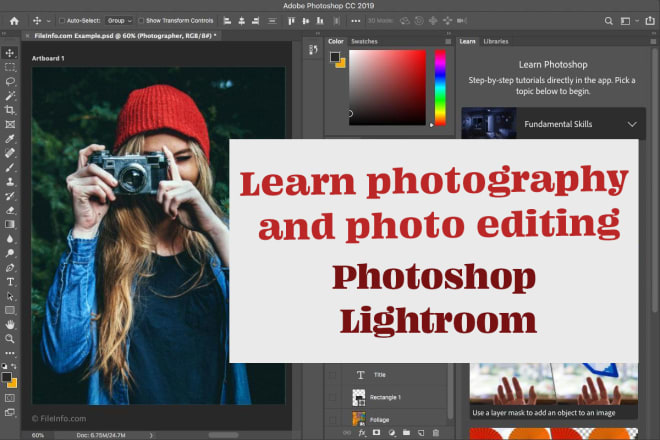This screenshot has width=660, height=440.
Task: Select the Brush tool
Action: (x=10, y=167)
